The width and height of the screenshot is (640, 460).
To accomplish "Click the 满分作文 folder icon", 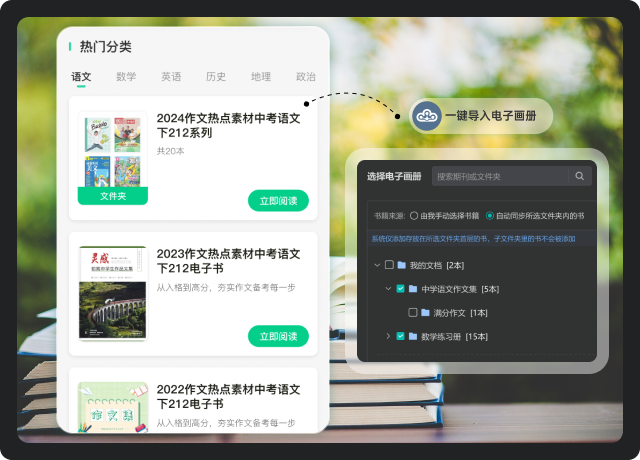I will [425, 313].
